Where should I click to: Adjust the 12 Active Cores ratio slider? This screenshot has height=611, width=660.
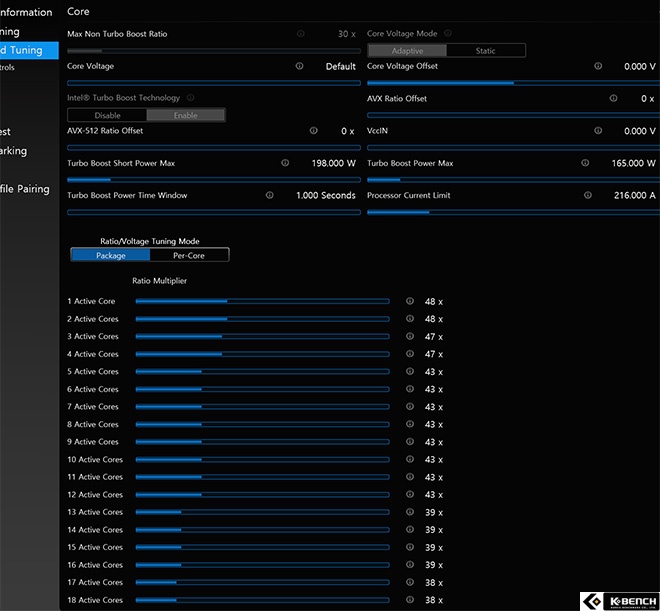(x=262, y=494)
